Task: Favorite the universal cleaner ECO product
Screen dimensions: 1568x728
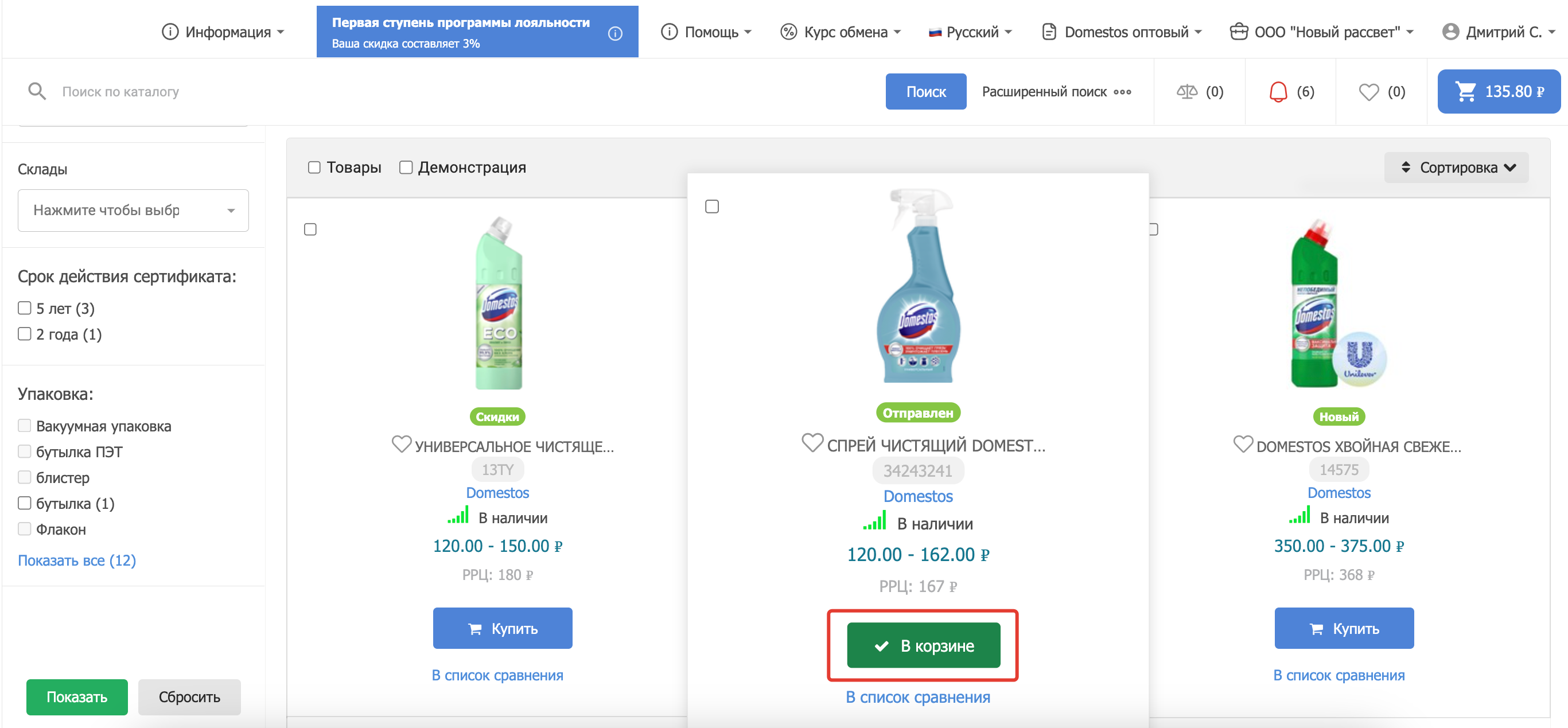Action: tap(401, 445)
